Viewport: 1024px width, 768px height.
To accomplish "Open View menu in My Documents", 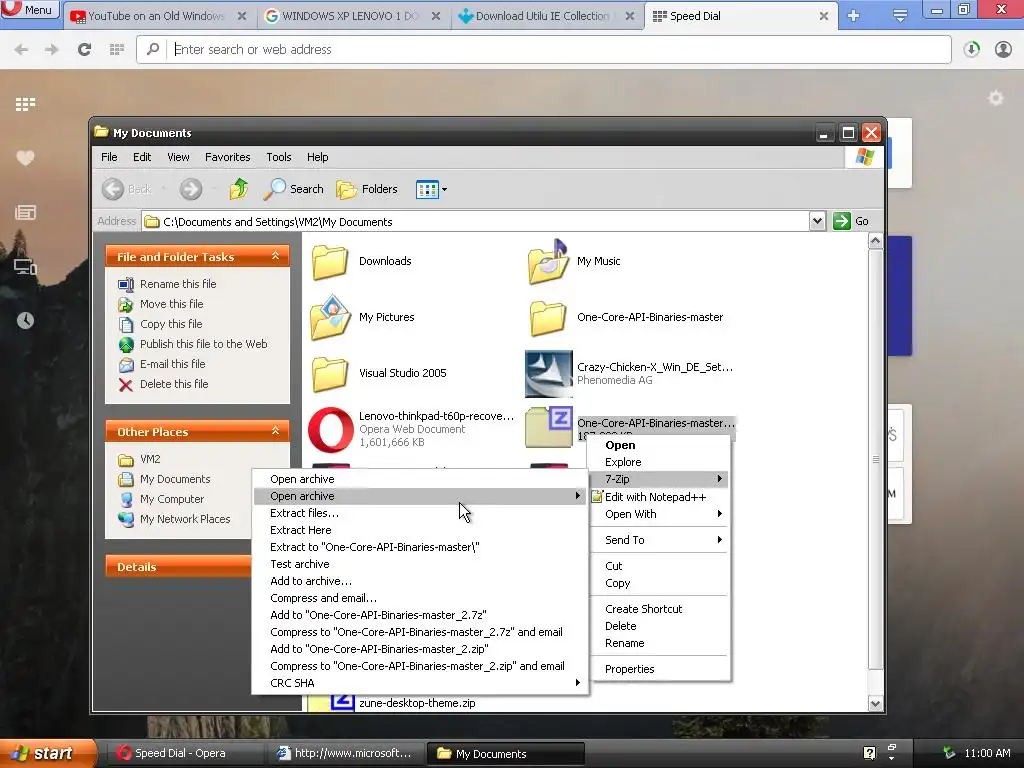I will click(x=178, y=157).
